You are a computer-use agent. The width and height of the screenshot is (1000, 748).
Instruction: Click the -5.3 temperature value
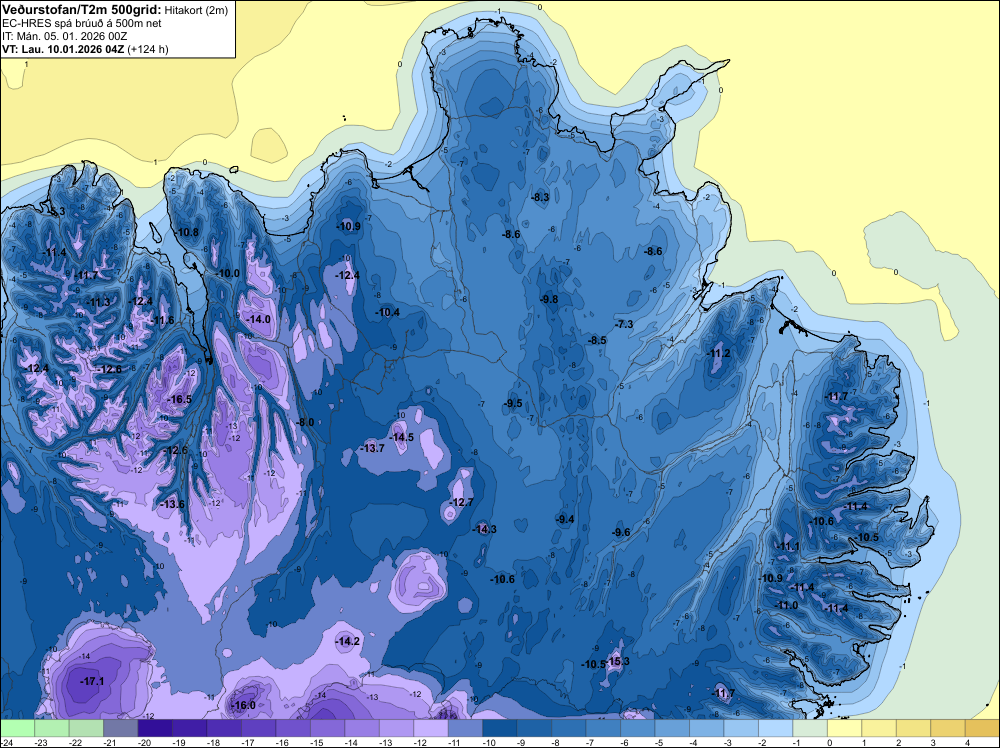[x=57, y=212]
